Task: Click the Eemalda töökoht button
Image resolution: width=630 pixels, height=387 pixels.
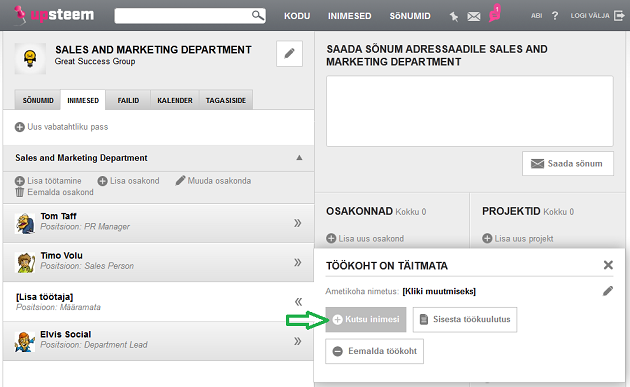Action: pos(374,351)
